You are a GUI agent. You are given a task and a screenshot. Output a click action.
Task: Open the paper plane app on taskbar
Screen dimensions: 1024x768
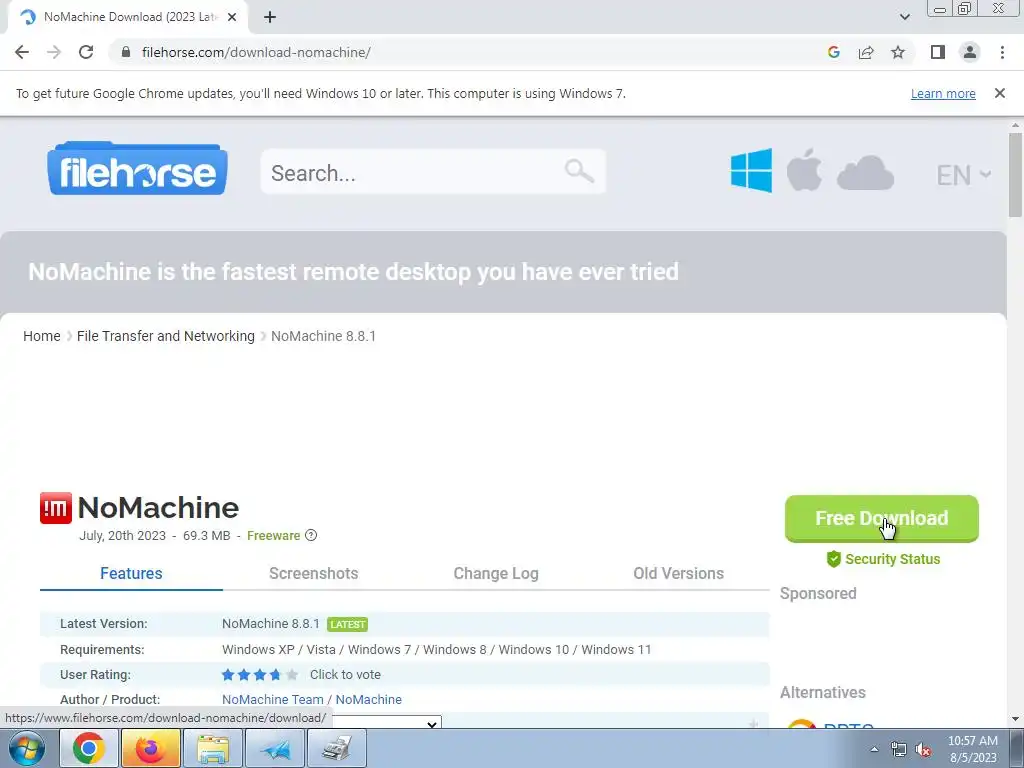[275, 748]
